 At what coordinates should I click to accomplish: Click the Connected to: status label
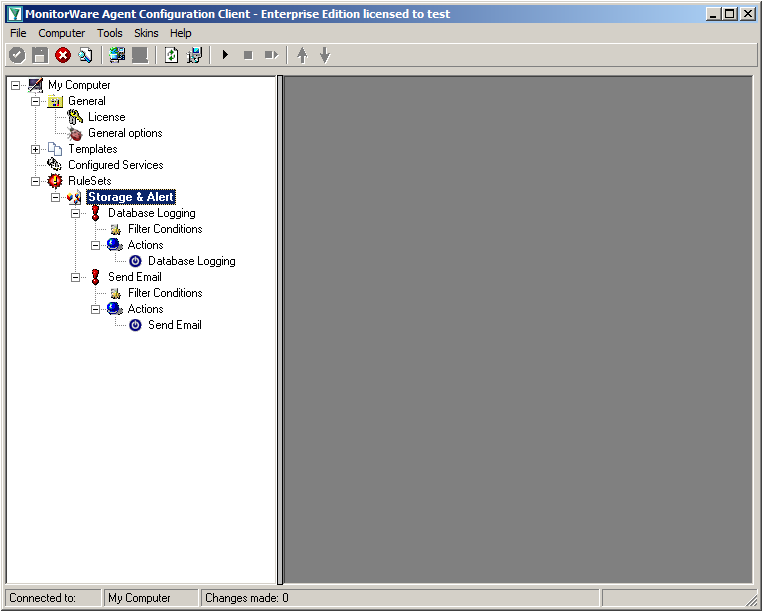42,598
